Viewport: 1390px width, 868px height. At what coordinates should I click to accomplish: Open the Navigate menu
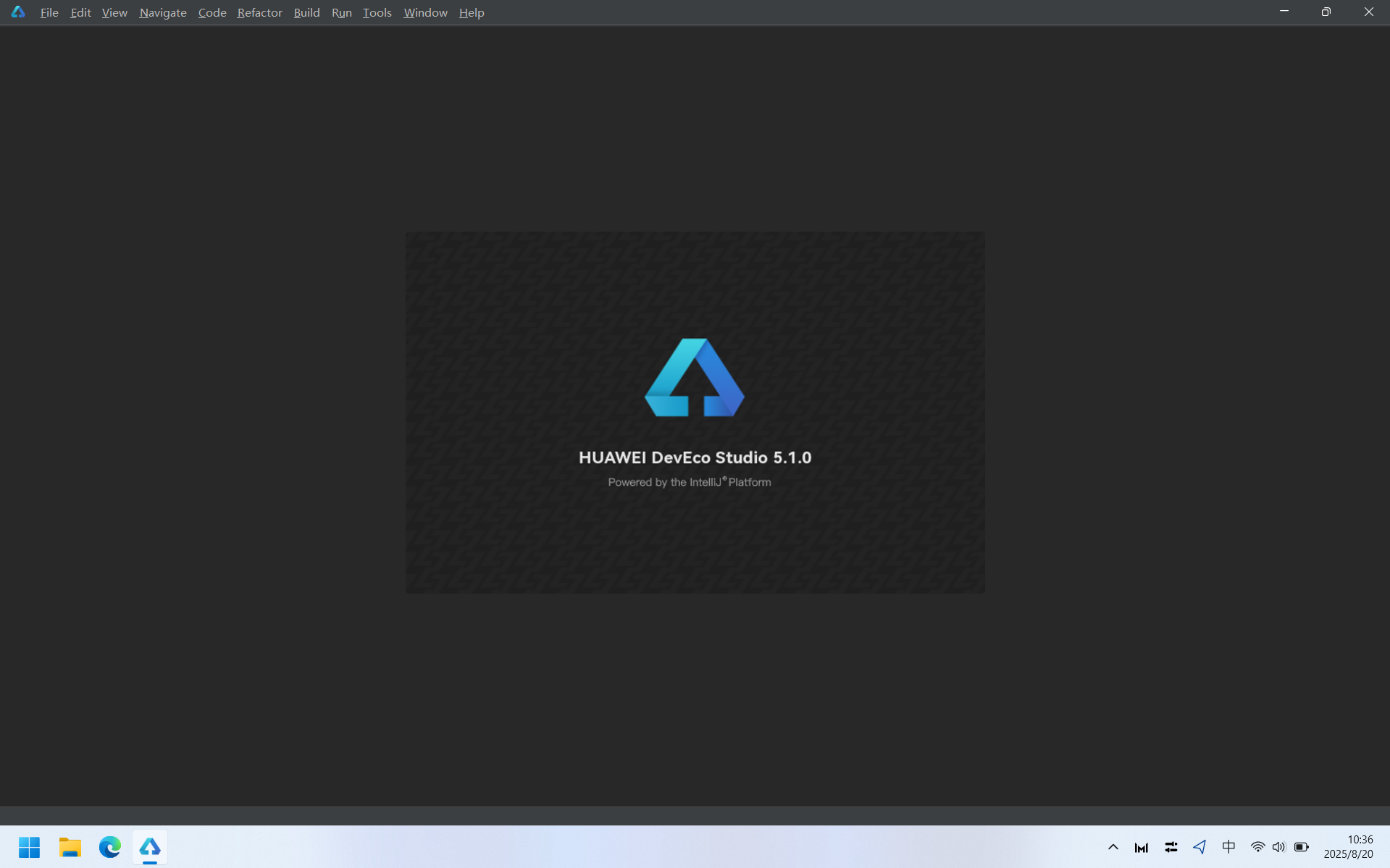(163, 13)
